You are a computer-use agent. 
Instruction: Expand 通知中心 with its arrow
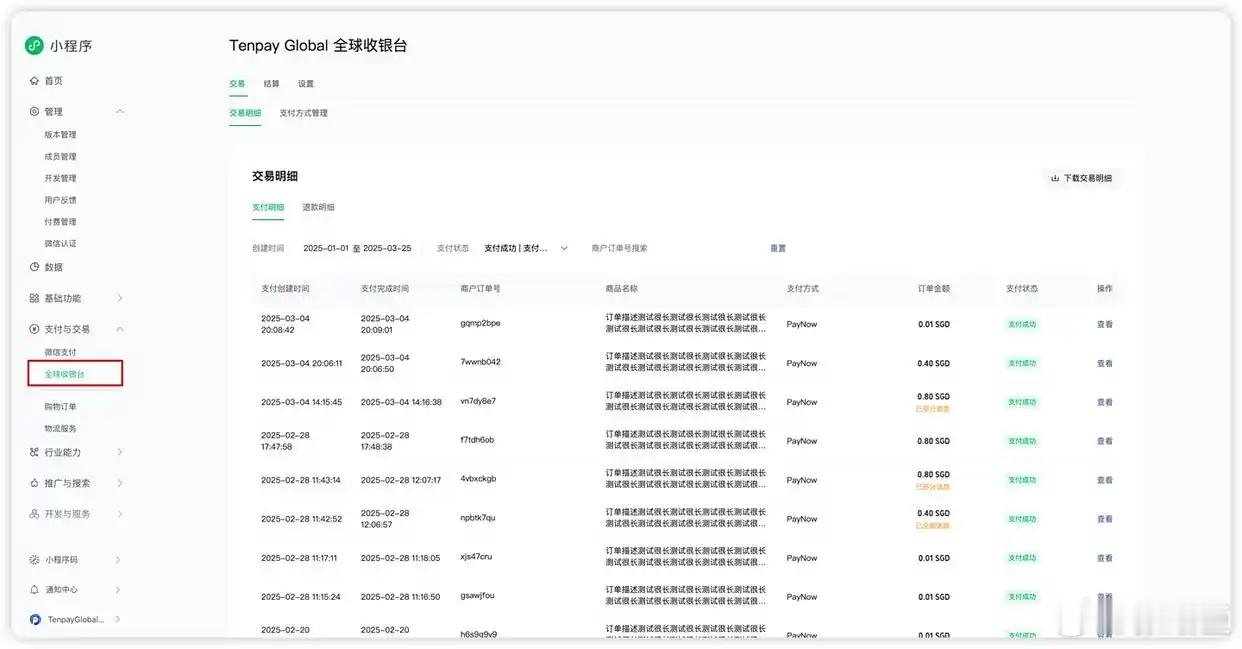(x=119, y=590)
